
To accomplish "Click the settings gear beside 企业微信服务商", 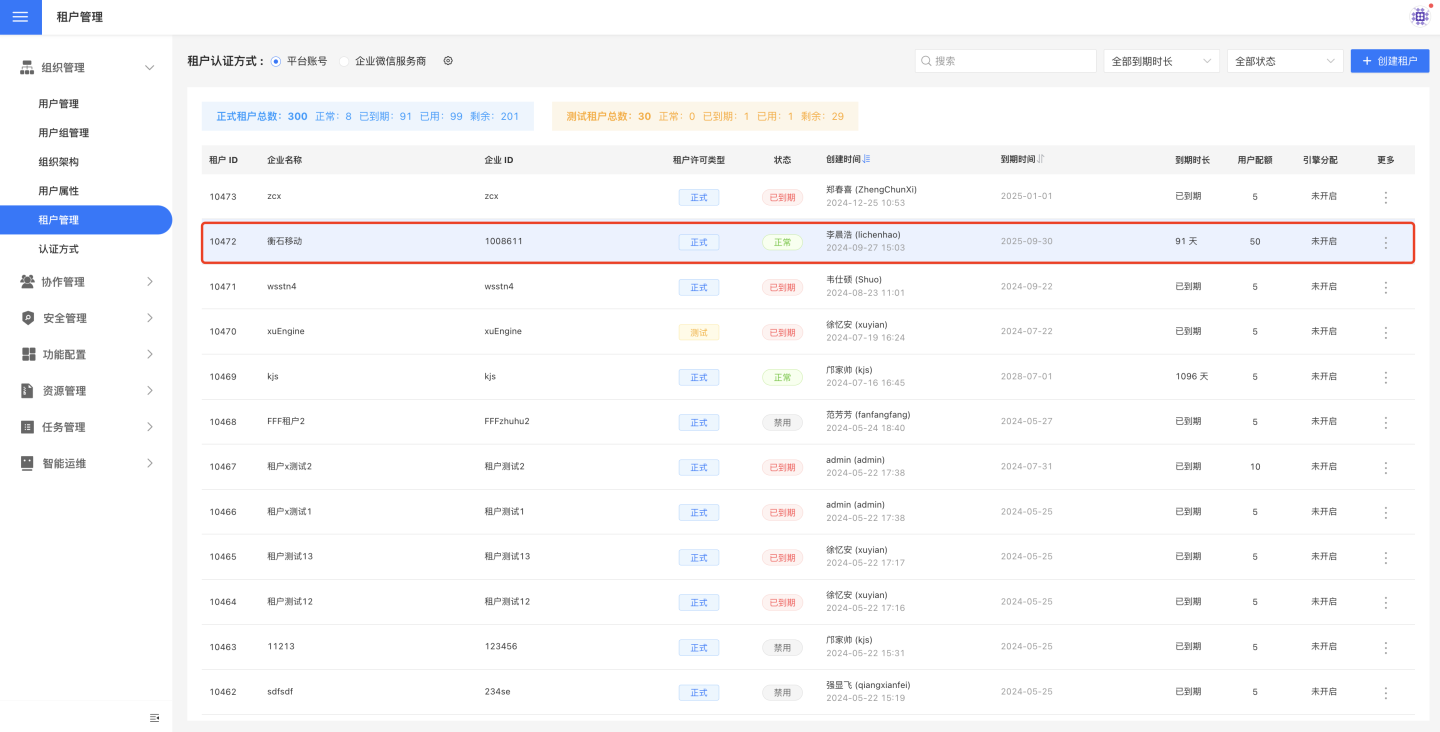I will click(x=448, y=61).
